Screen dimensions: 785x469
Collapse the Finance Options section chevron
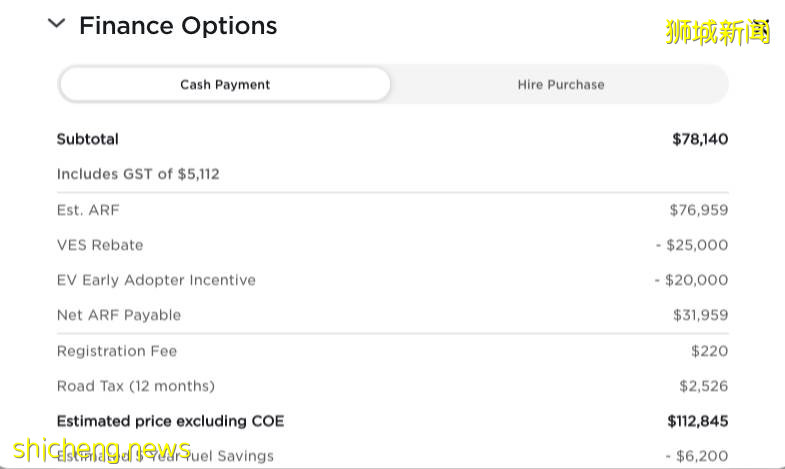pos(56,24)
